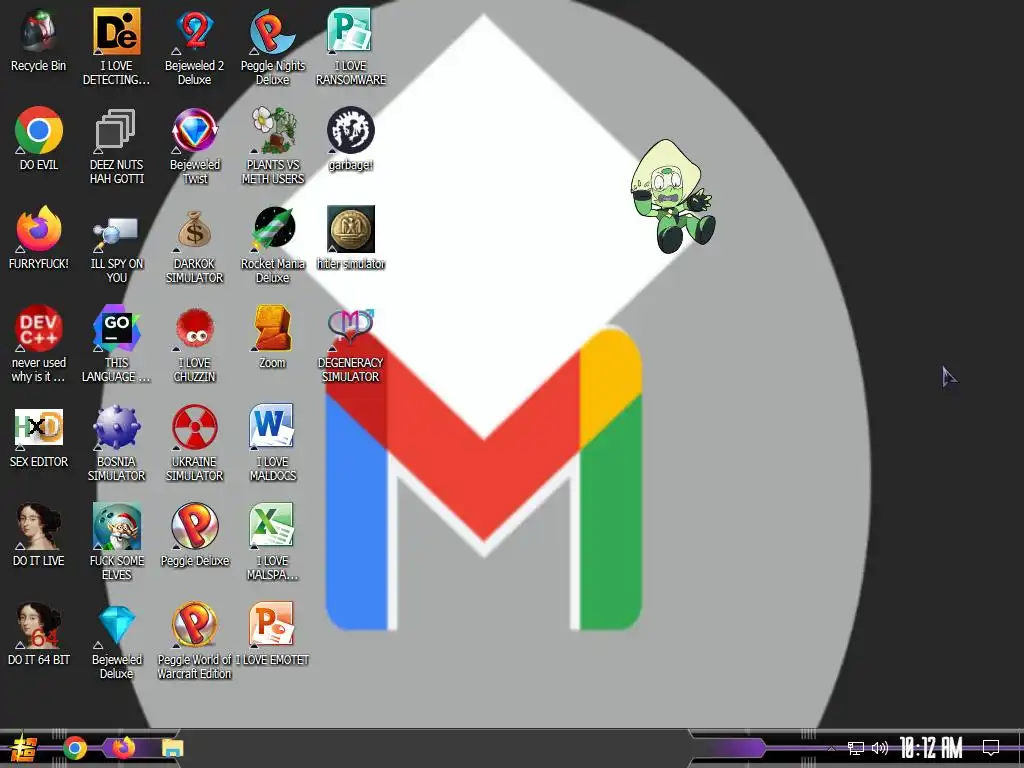Select the Firefox shortcut on the desktop
Viewport: 1024px width, 768px height.
(x=39, y=230)
